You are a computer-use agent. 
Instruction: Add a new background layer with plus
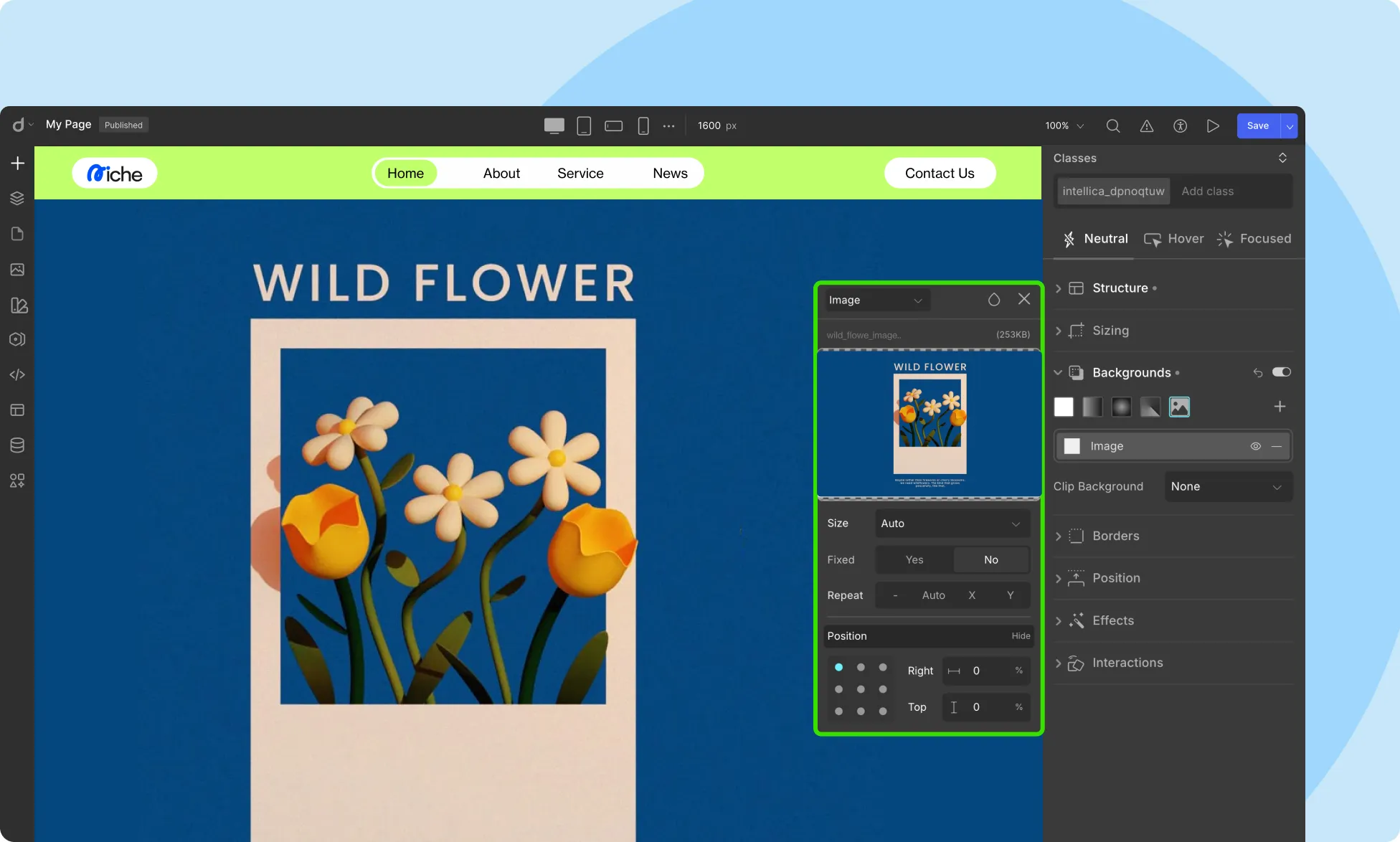click(x=1280, y=407)
